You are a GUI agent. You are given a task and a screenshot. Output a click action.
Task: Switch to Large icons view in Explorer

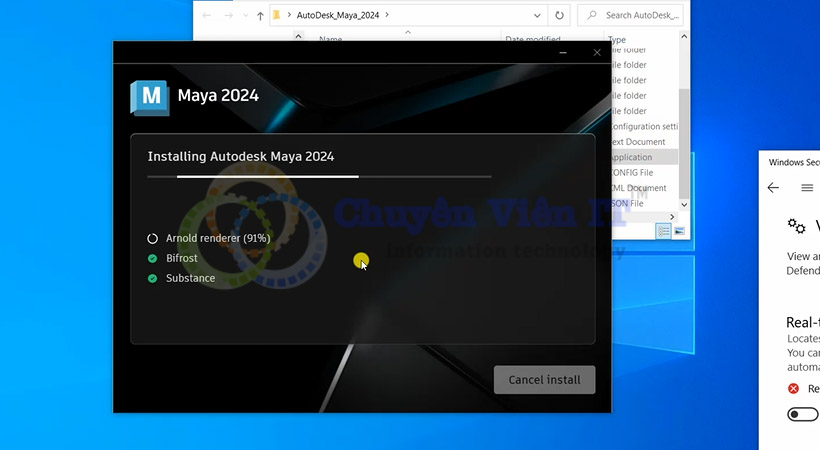pos(679,231)
